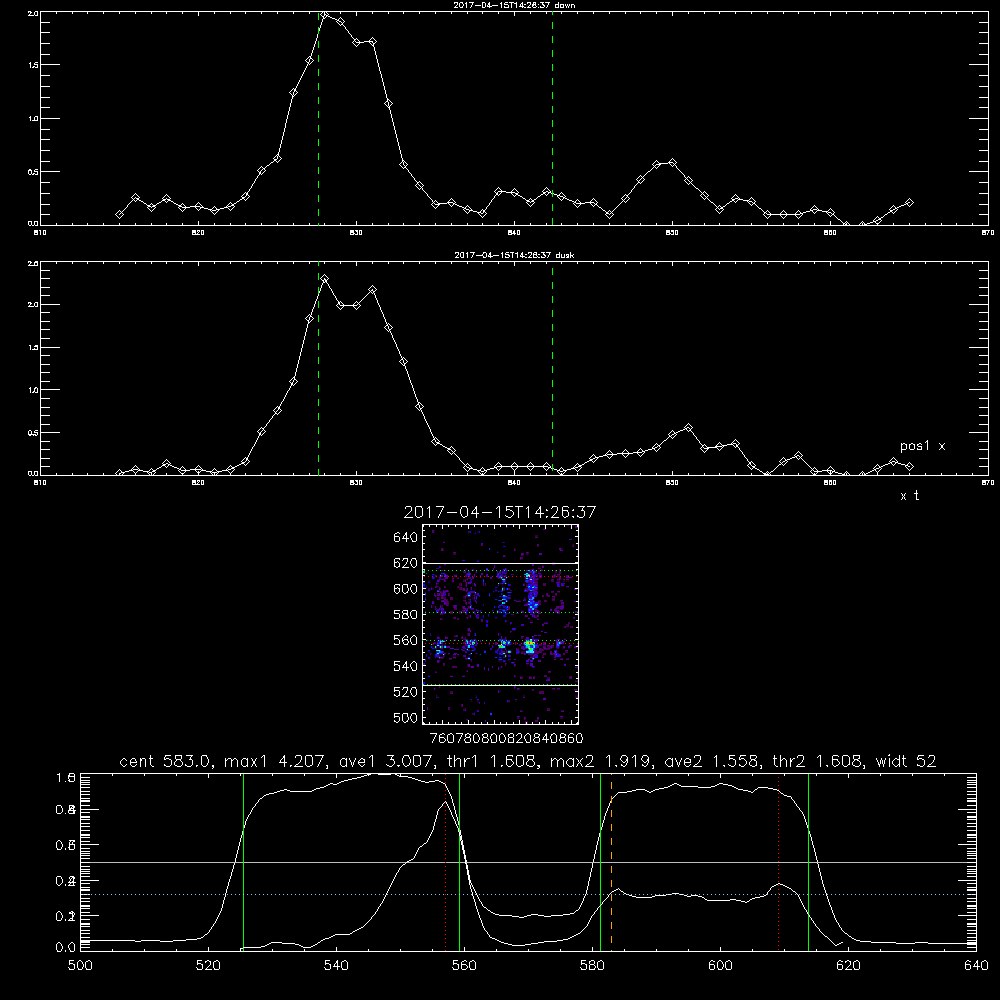Click bottom plot x-axis label '640'
This screenshot has height=1000, width=1000.
click(x=976, y=966)
